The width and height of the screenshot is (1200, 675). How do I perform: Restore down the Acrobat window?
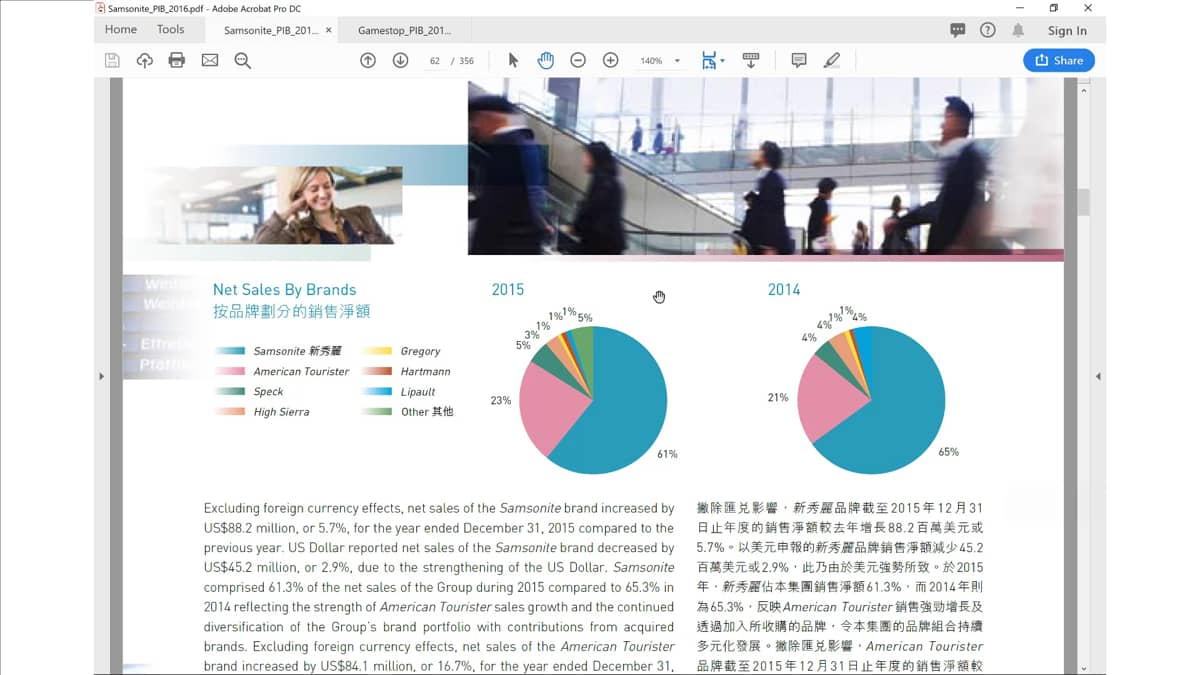[1053, 8]
